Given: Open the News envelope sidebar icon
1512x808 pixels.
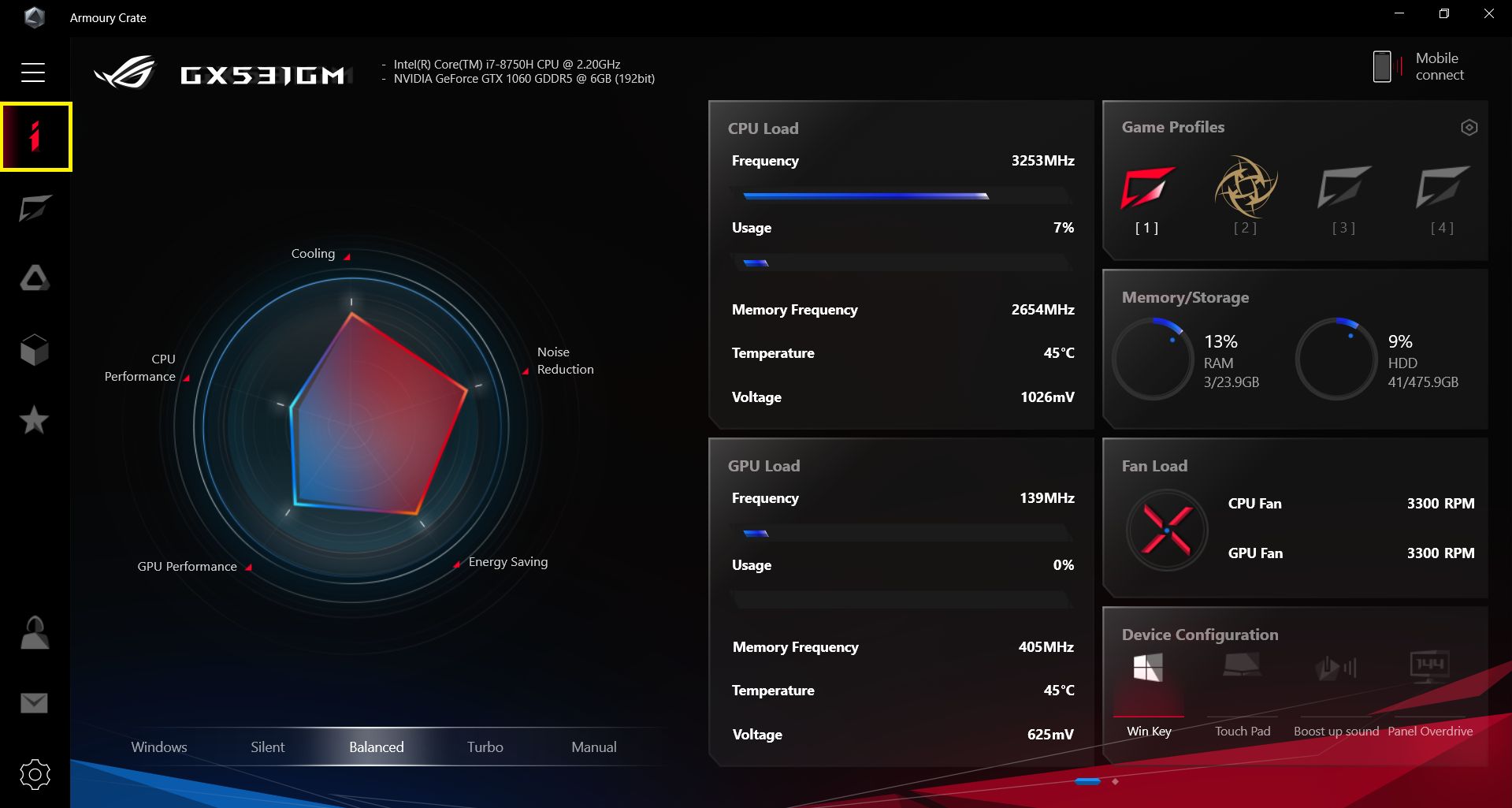Looking at the screenshot, I should point(34,702).
